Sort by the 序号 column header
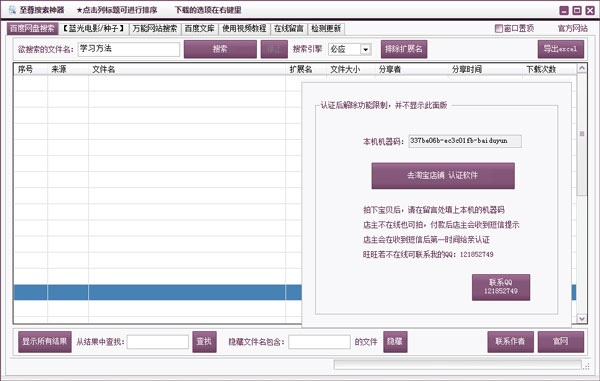This screenshot has width=600, height=381. 31,69
